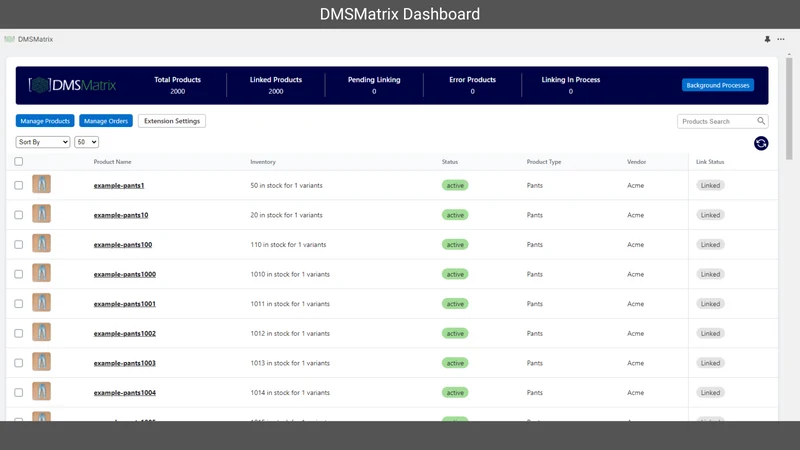The width and height of the screenshot is (800, 450).
Task: Open example-pants1004 product thumbnail
Action: click(x=41, y=391)
